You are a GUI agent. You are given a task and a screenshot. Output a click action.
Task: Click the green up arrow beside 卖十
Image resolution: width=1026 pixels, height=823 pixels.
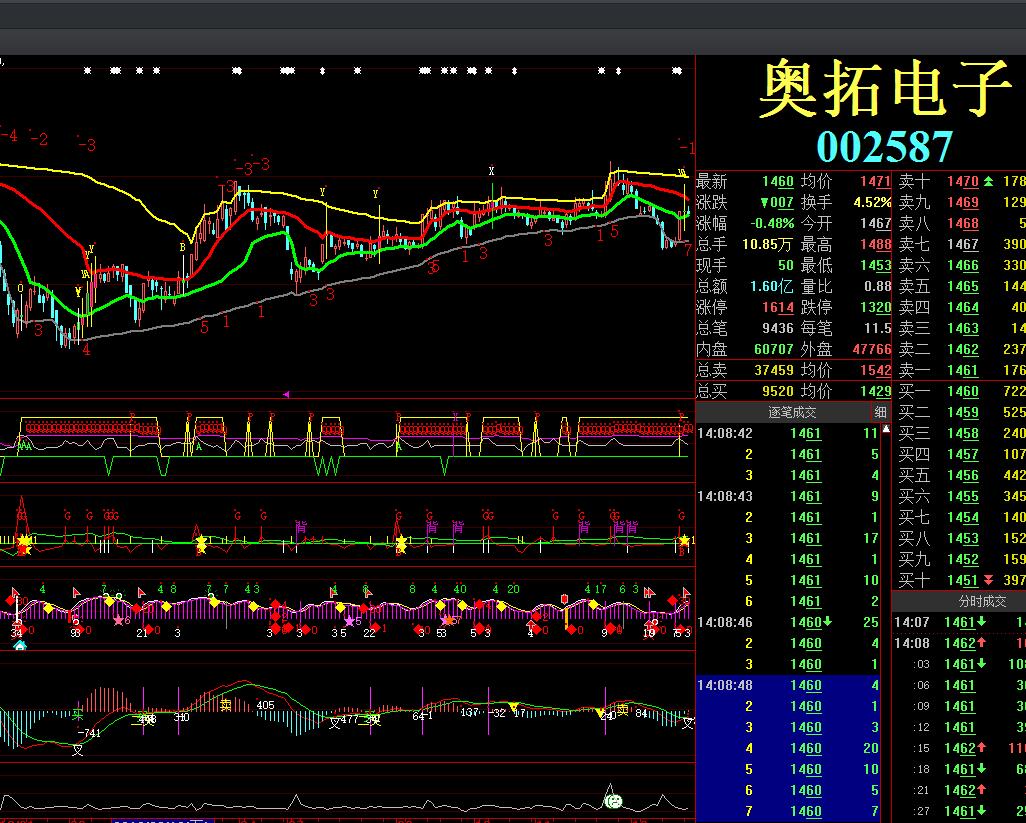[988, 181]
